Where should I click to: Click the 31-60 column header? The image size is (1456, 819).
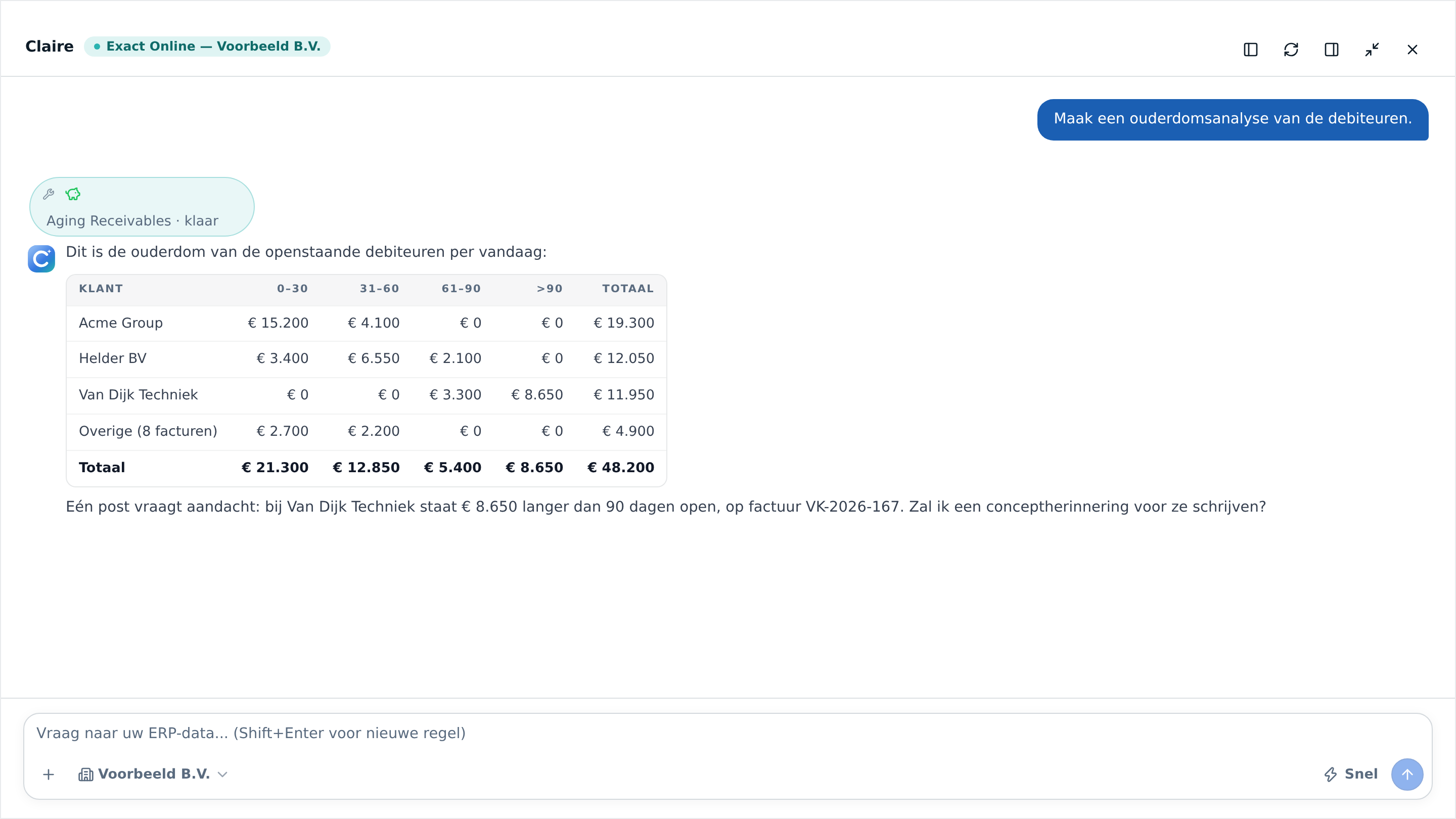pyautogui.click(x=379, y=289)
